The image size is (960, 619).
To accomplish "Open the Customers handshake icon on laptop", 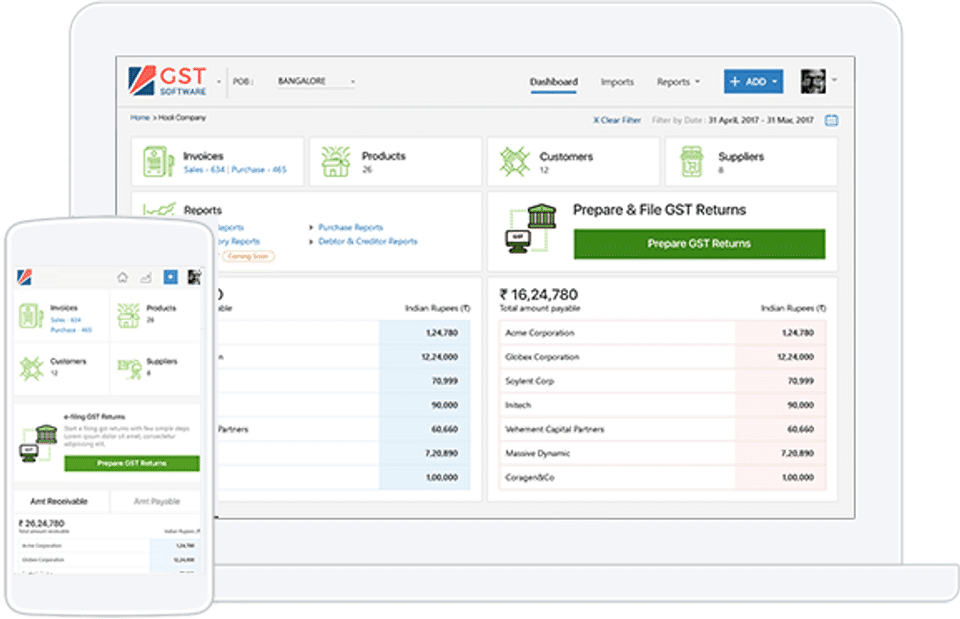I will point(514,162).
